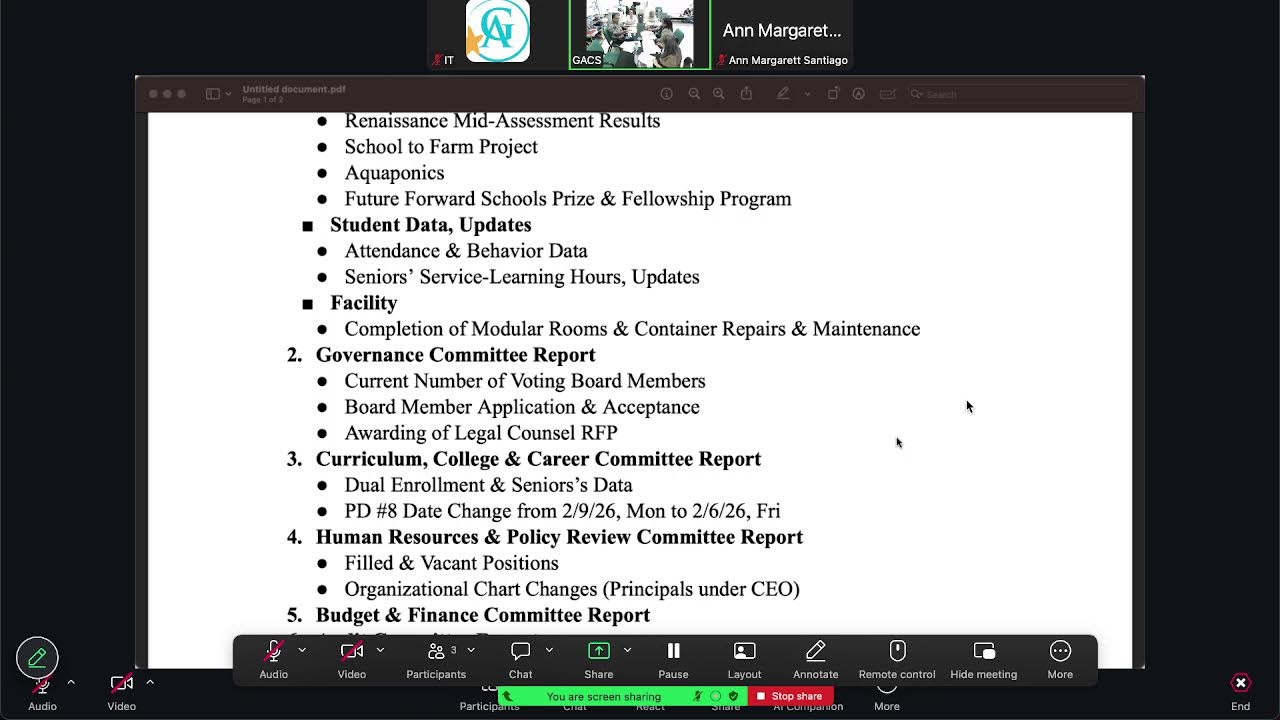
Task: Select the GACS video thumbnail
Action: pos(640,35)
